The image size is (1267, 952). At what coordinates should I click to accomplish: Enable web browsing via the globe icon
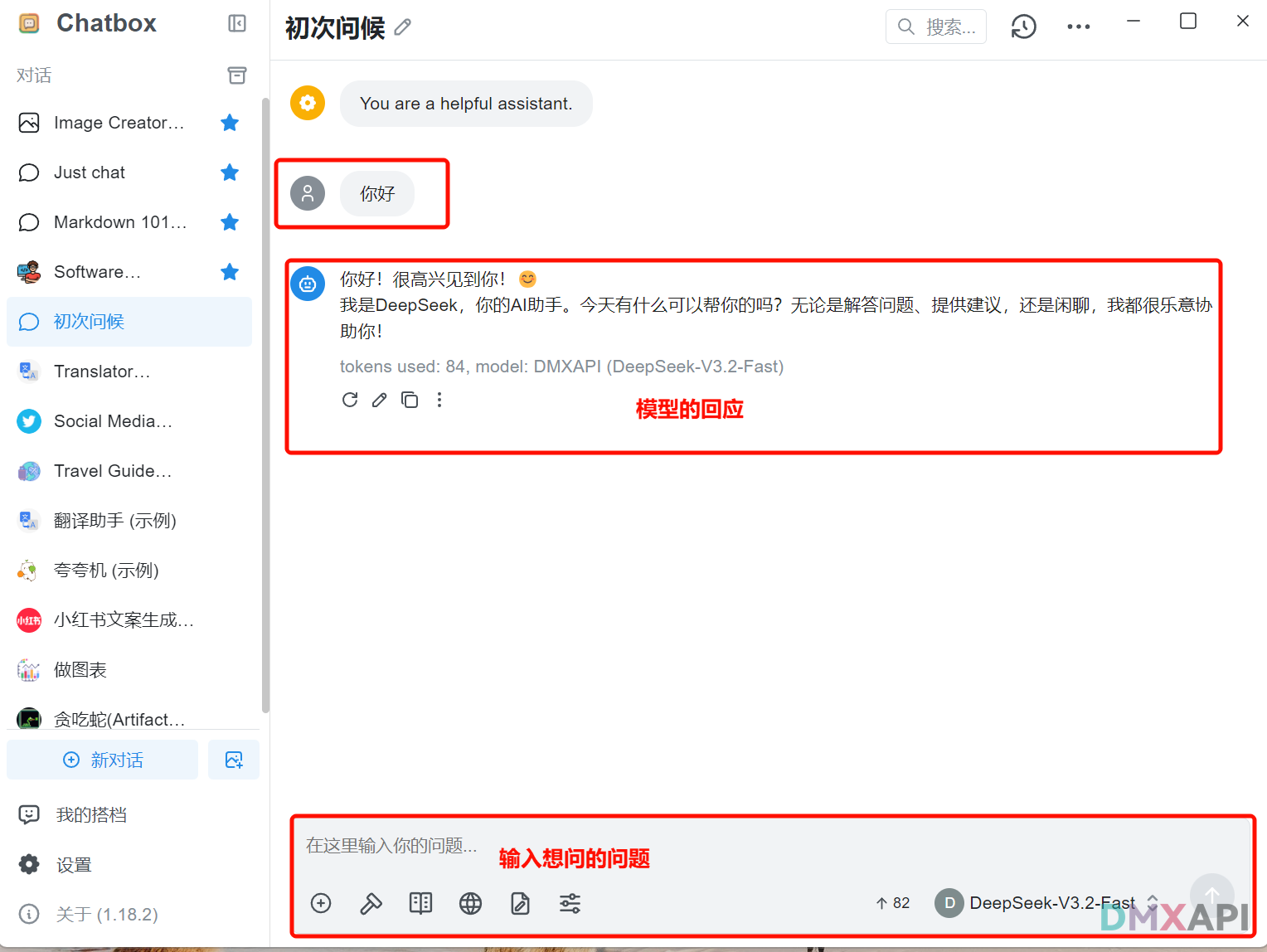[470, 903]
